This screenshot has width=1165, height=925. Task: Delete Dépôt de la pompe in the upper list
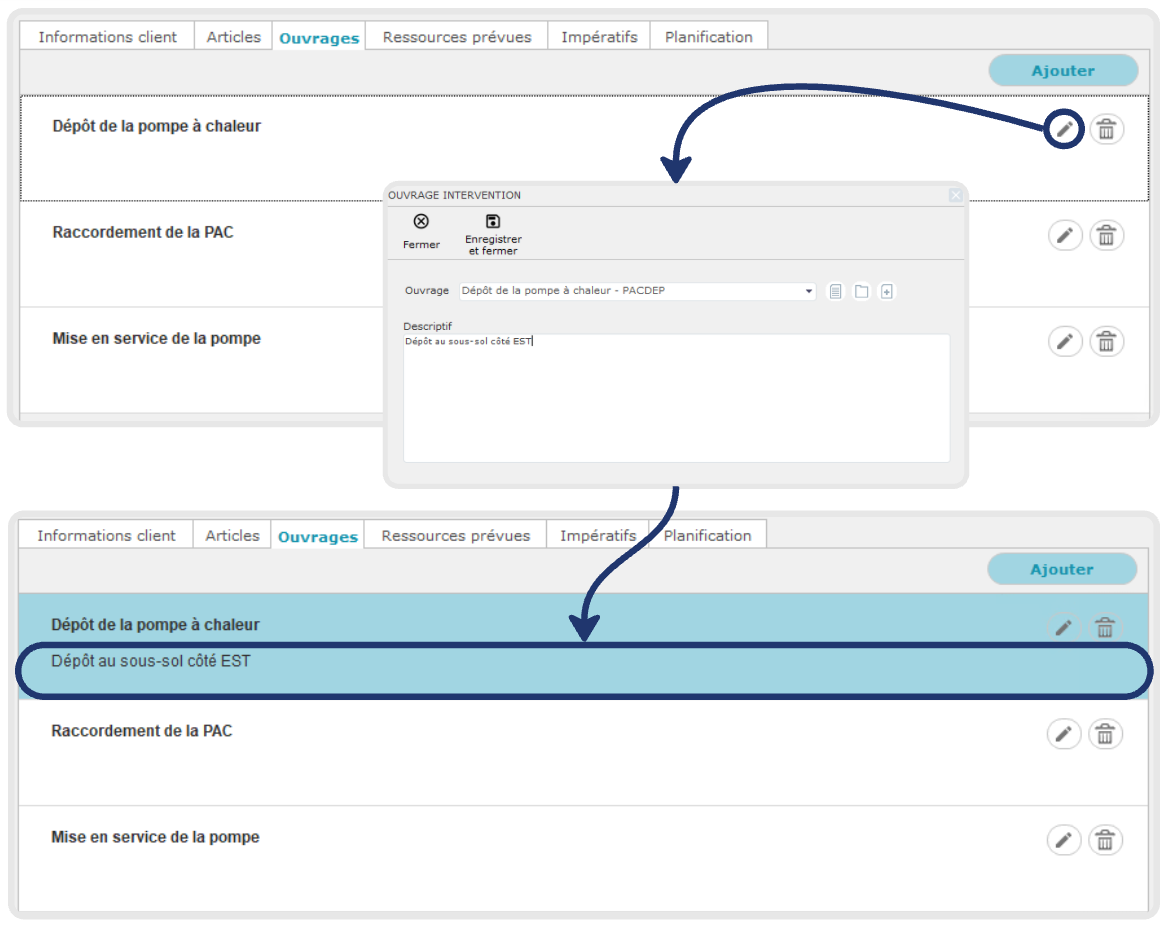pos(1106,130)
